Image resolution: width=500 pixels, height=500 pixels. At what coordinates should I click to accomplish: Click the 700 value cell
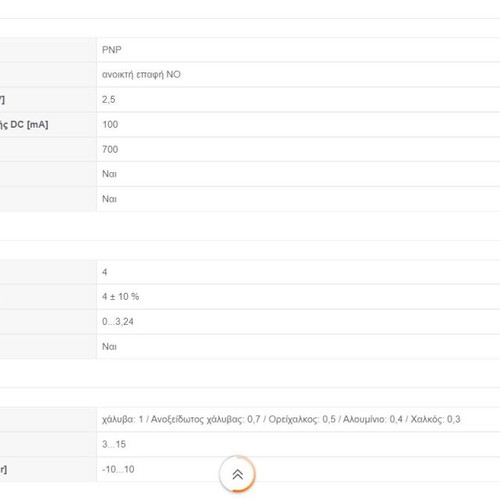(x=298, y=149)
